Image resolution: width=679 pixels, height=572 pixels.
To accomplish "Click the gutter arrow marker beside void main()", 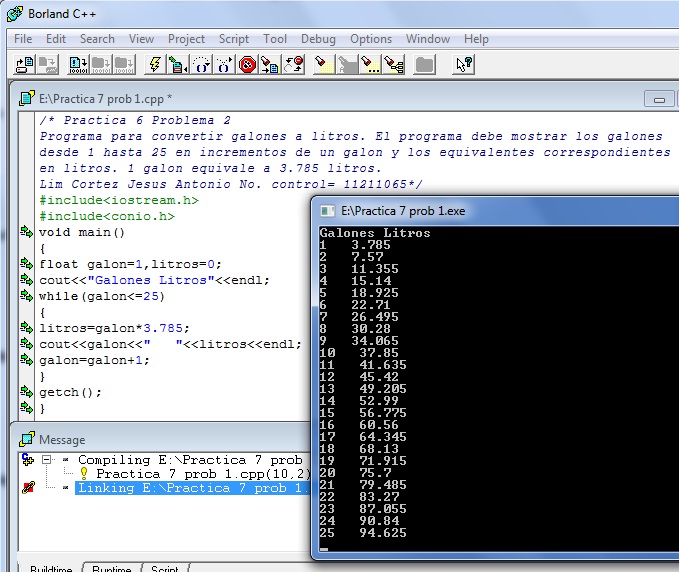I will pos(26,232).
